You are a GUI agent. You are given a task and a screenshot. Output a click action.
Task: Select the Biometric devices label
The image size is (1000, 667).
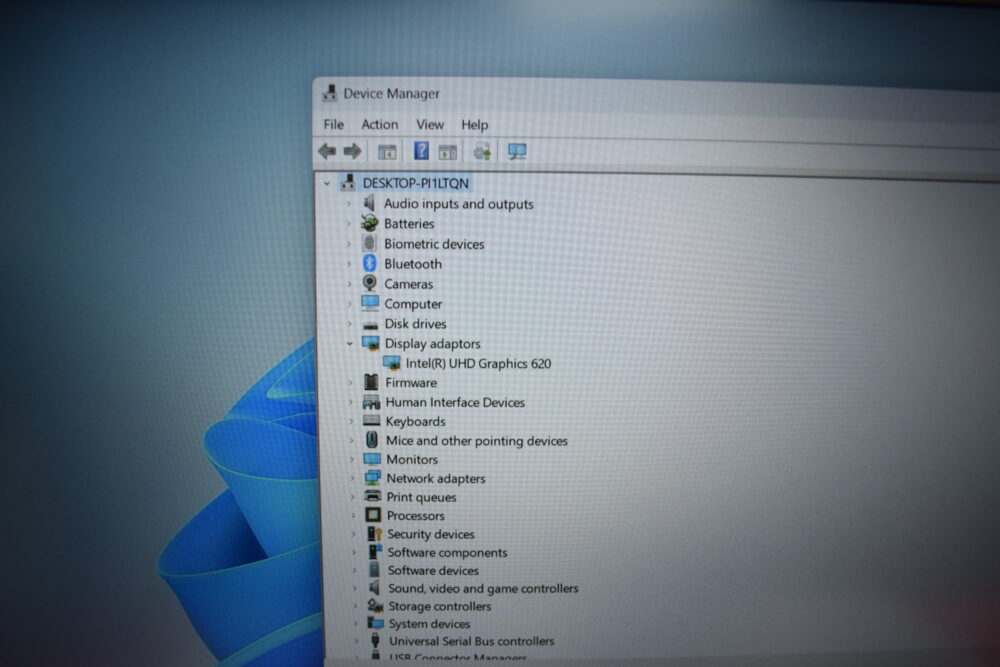pyautogui.click(x=434, y=244)
